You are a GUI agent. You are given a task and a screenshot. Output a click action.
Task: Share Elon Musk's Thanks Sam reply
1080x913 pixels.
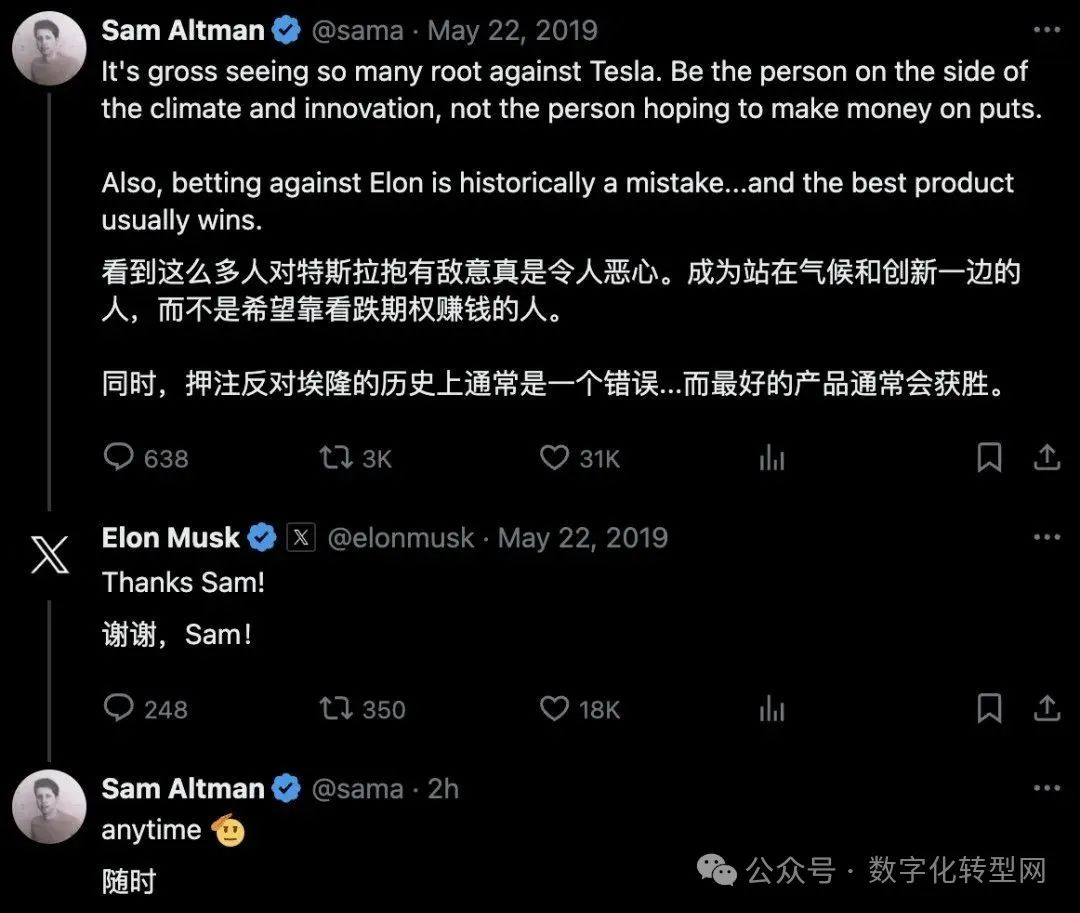1046,709
